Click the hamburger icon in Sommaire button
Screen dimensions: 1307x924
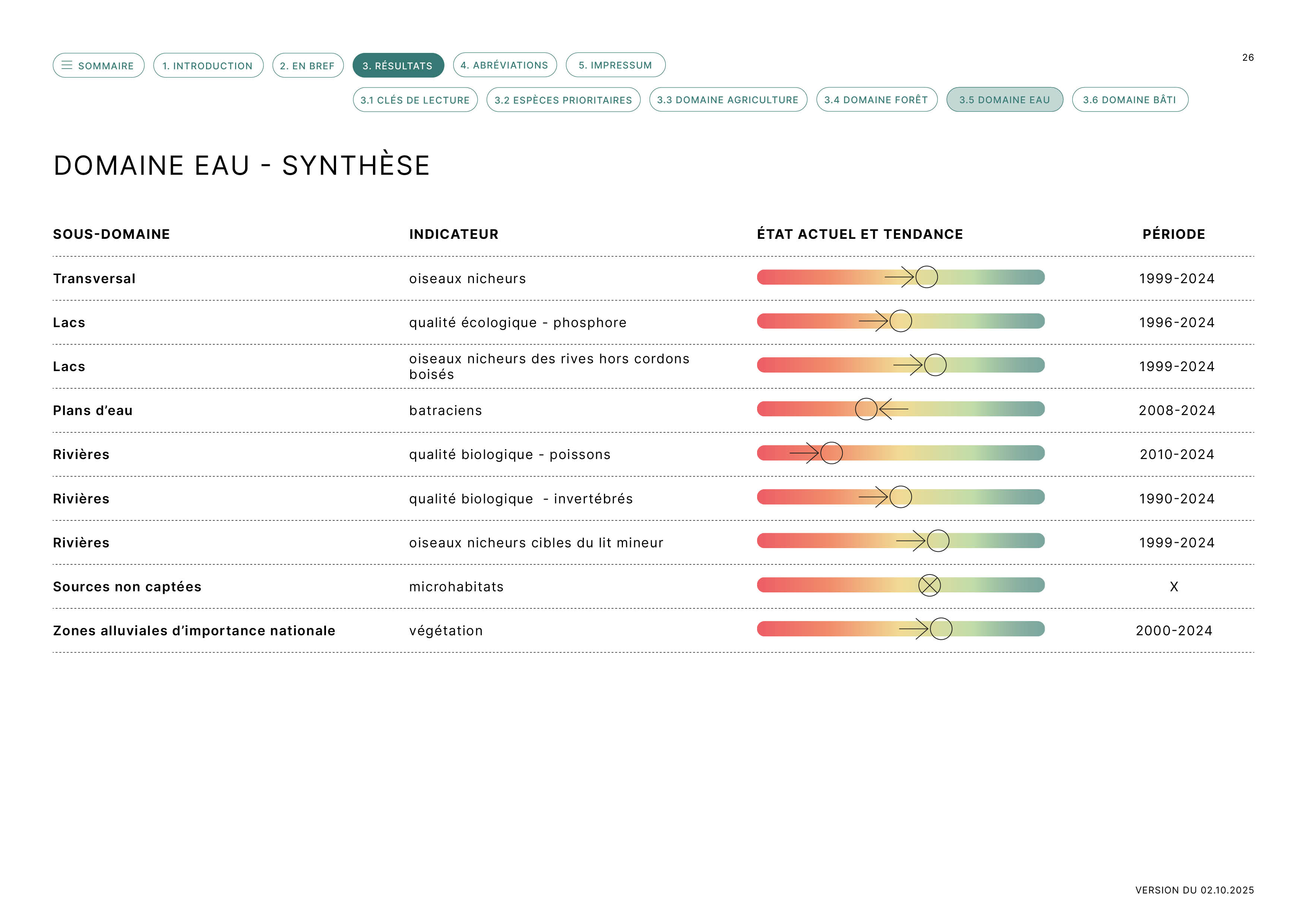67,66
